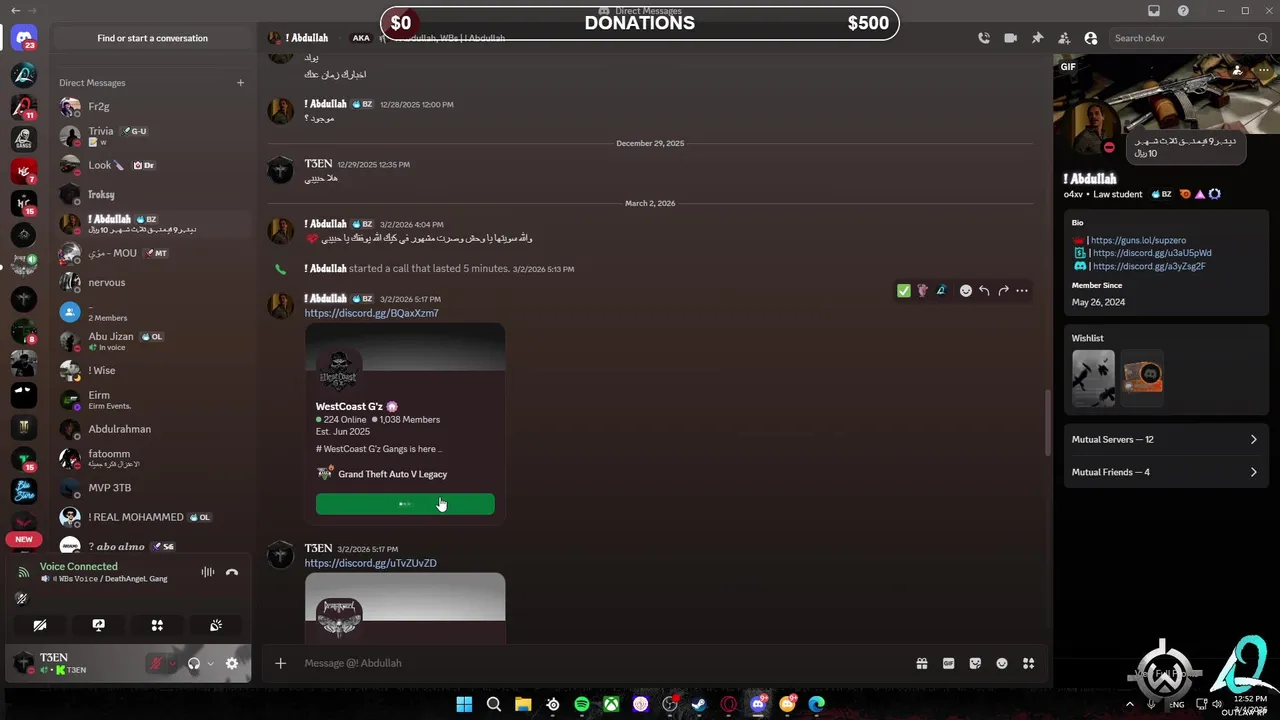Open first wishlist item thumbnail
Image resolution: width=1280 pixels, height=720 pixels.
click(1093, 378)
